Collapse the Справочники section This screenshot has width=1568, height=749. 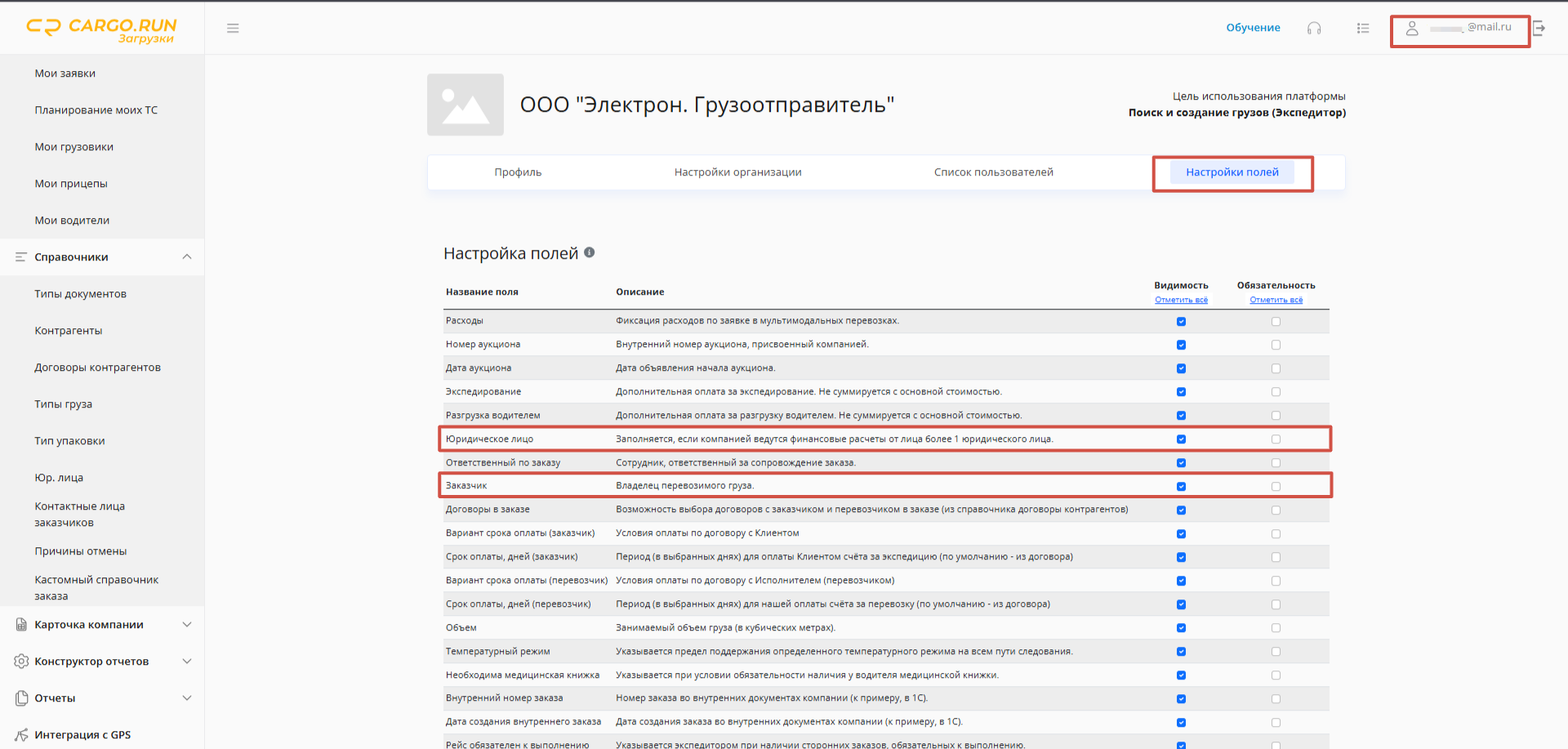pos(187,257)
